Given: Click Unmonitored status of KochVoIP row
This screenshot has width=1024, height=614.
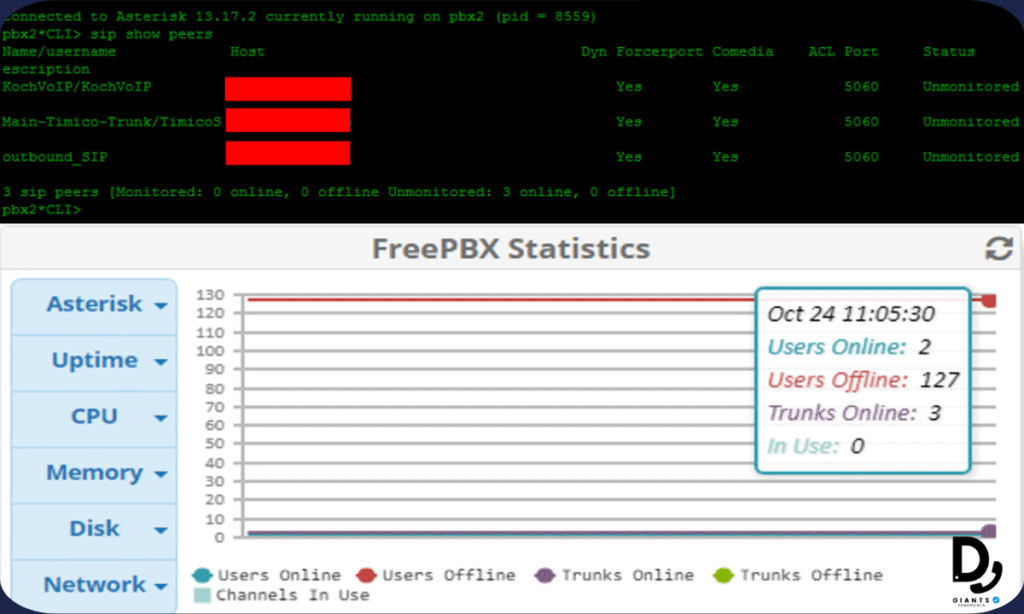Looking at the screenshot, I should click(x=970, y=87).
